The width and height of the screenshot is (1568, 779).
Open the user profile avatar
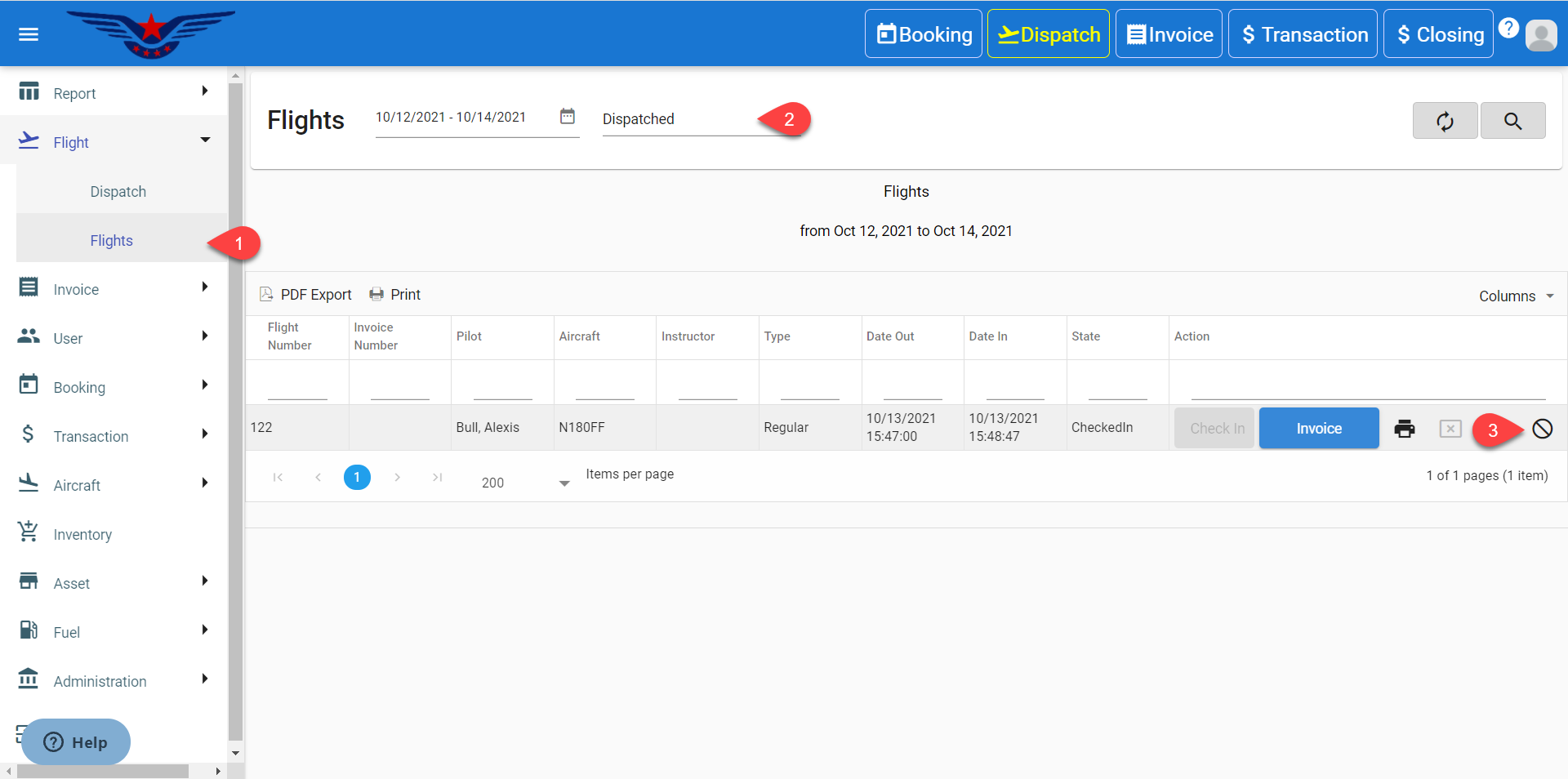tap(1541, 35)
